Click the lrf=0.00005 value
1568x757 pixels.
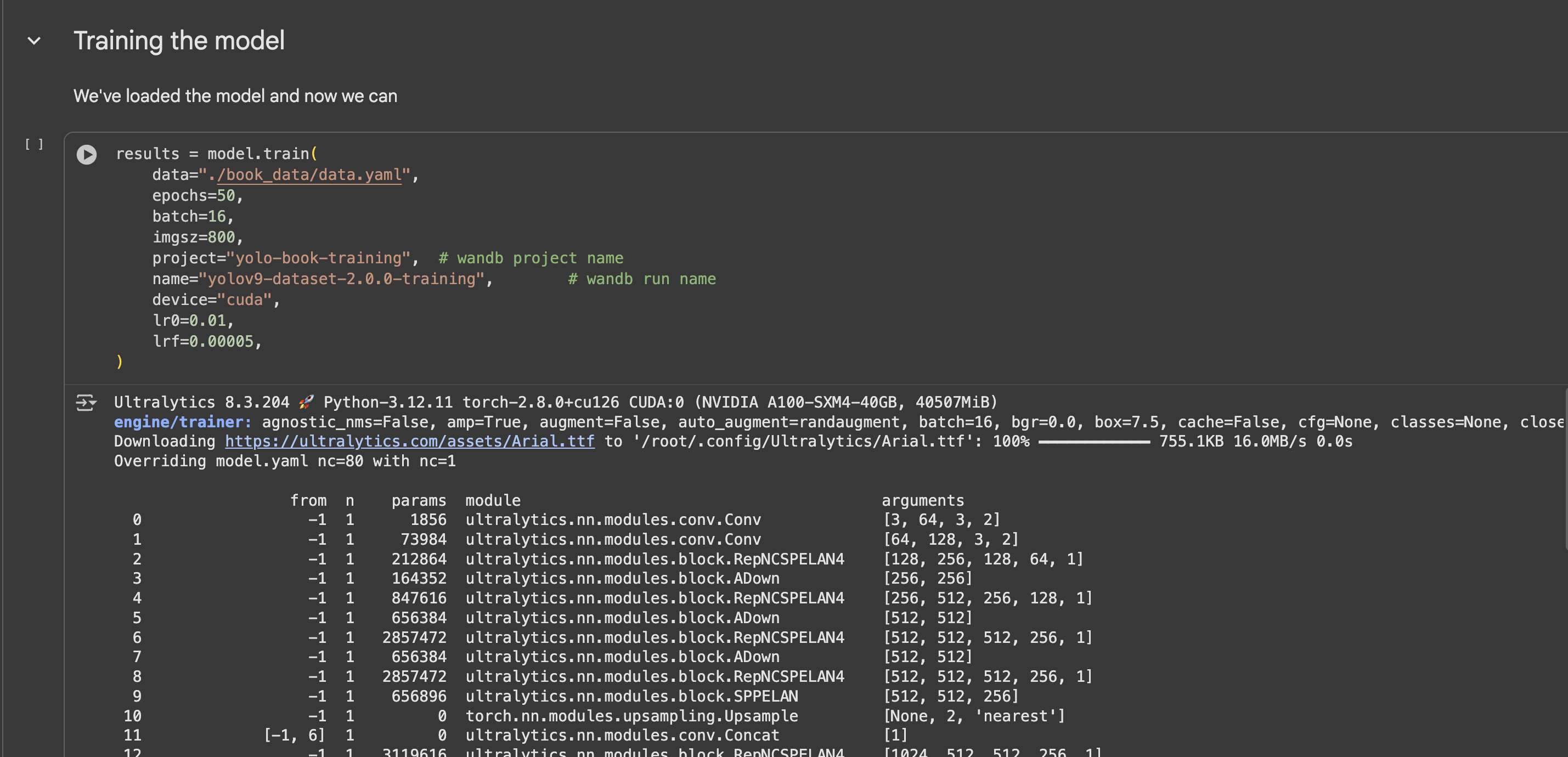221,341
